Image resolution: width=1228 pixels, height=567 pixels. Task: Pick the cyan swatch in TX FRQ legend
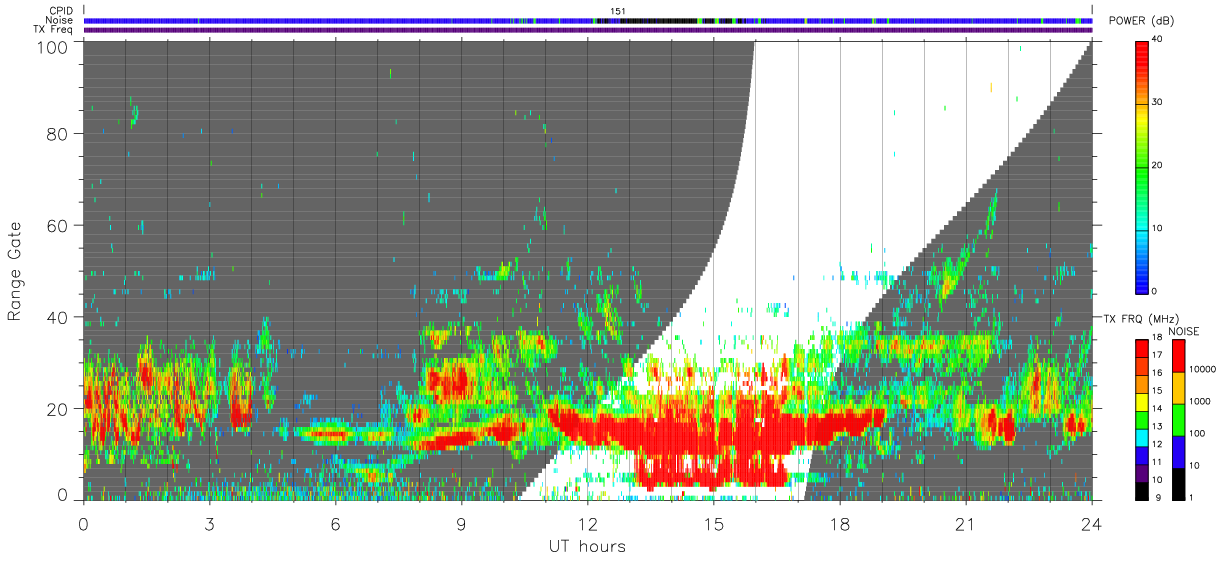click(1141, 437)
